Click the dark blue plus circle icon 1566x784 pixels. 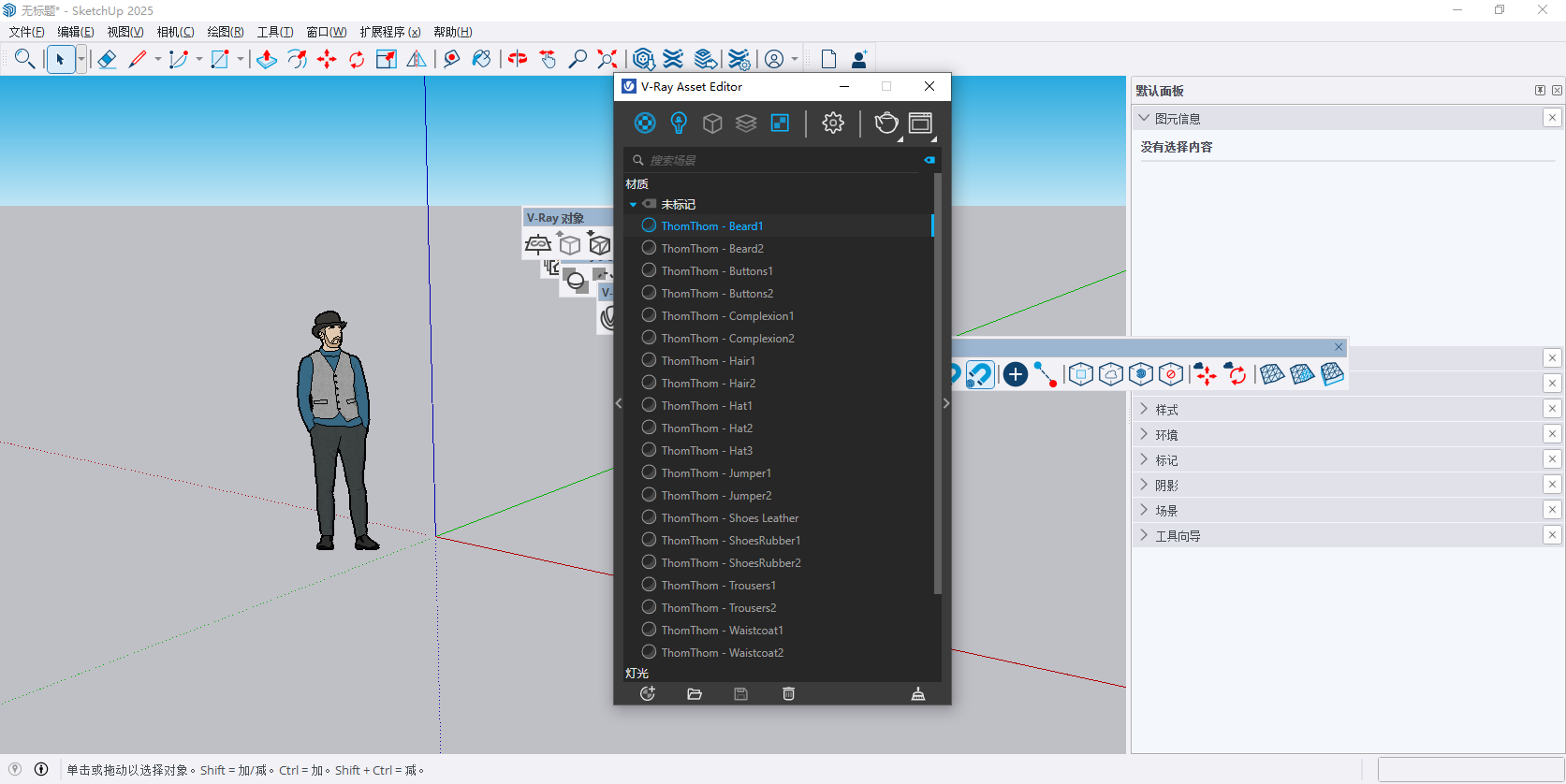pyautogui.click(x=1016, y=374)
